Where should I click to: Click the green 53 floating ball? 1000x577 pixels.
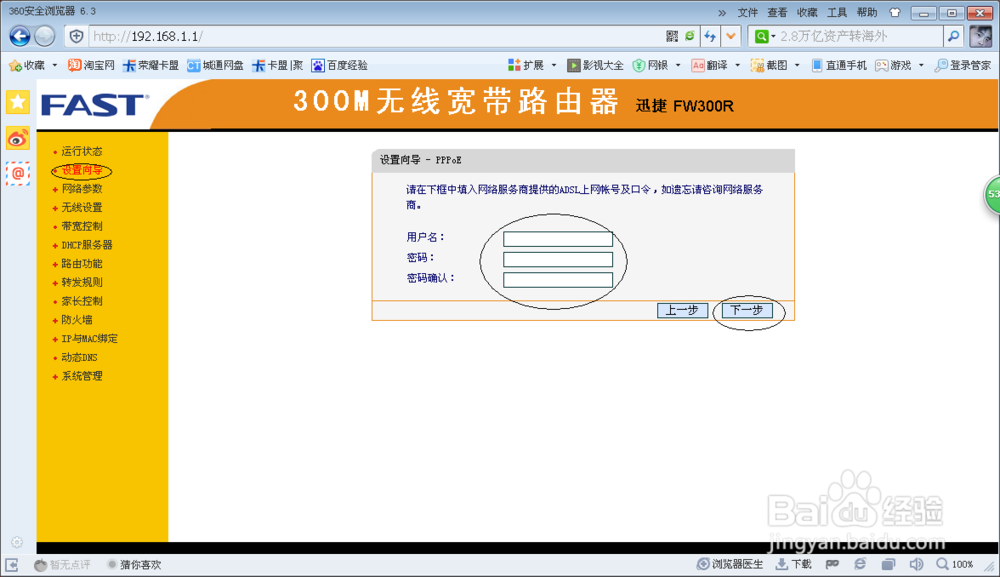(x=992, y=194)
